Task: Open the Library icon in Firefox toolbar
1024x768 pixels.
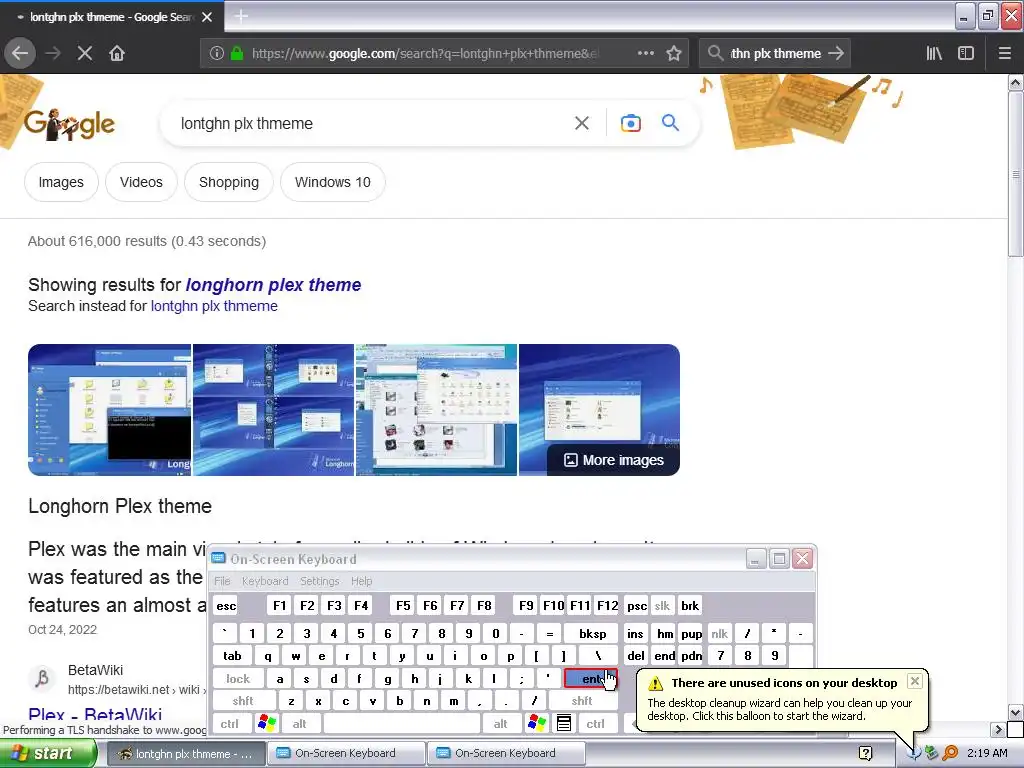Action: (x=934, y=53)
